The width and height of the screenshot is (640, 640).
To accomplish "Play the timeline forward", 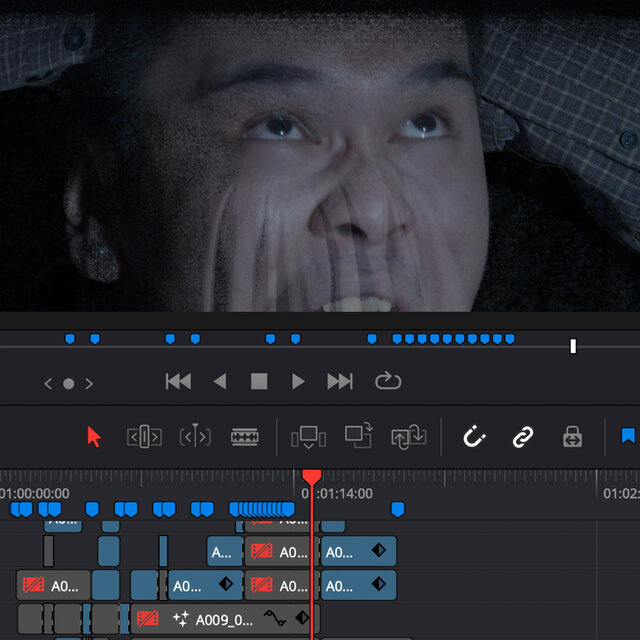I will [298, 382].
